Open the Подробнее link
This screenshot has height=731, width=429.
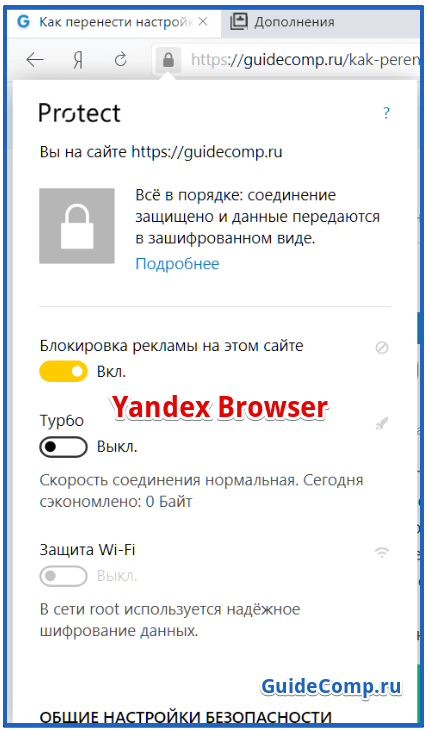coord(177,264)
